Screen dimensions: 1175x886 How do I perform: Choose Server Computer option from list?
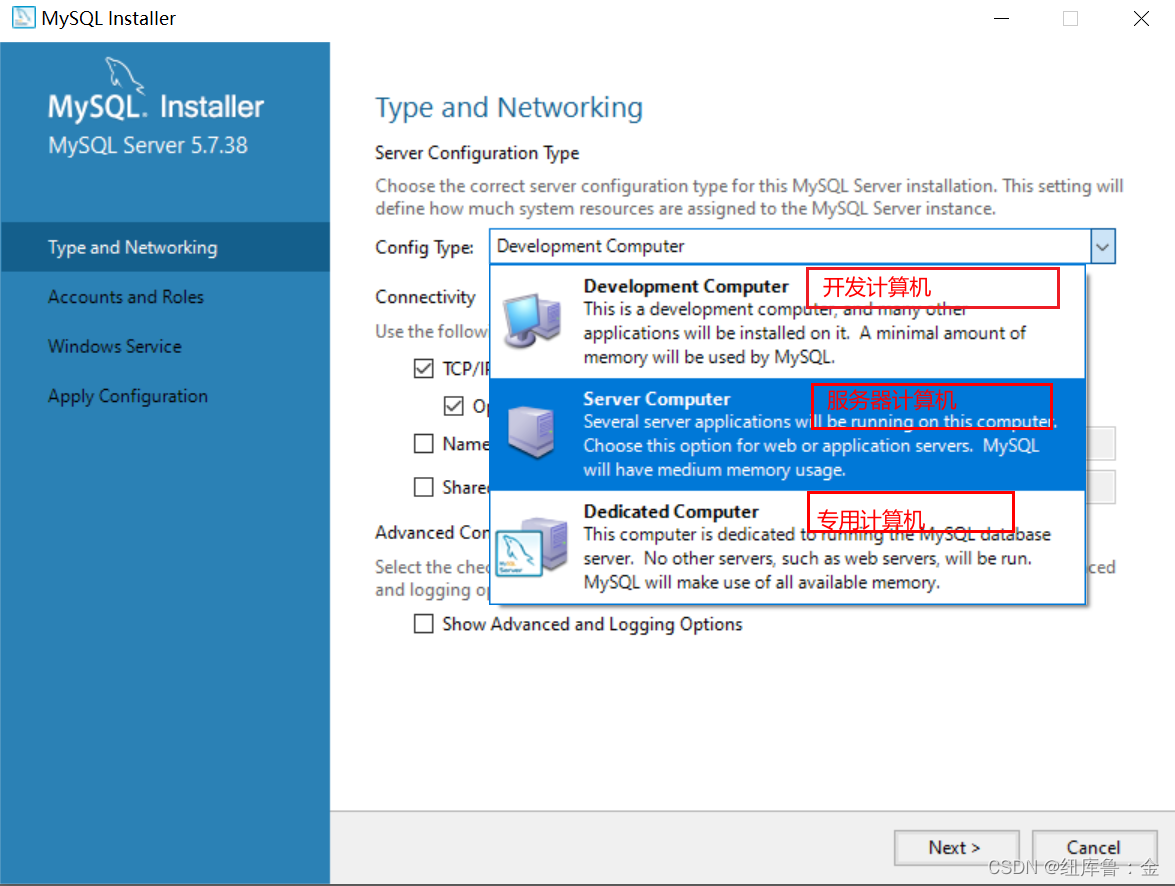coord(787,434)
